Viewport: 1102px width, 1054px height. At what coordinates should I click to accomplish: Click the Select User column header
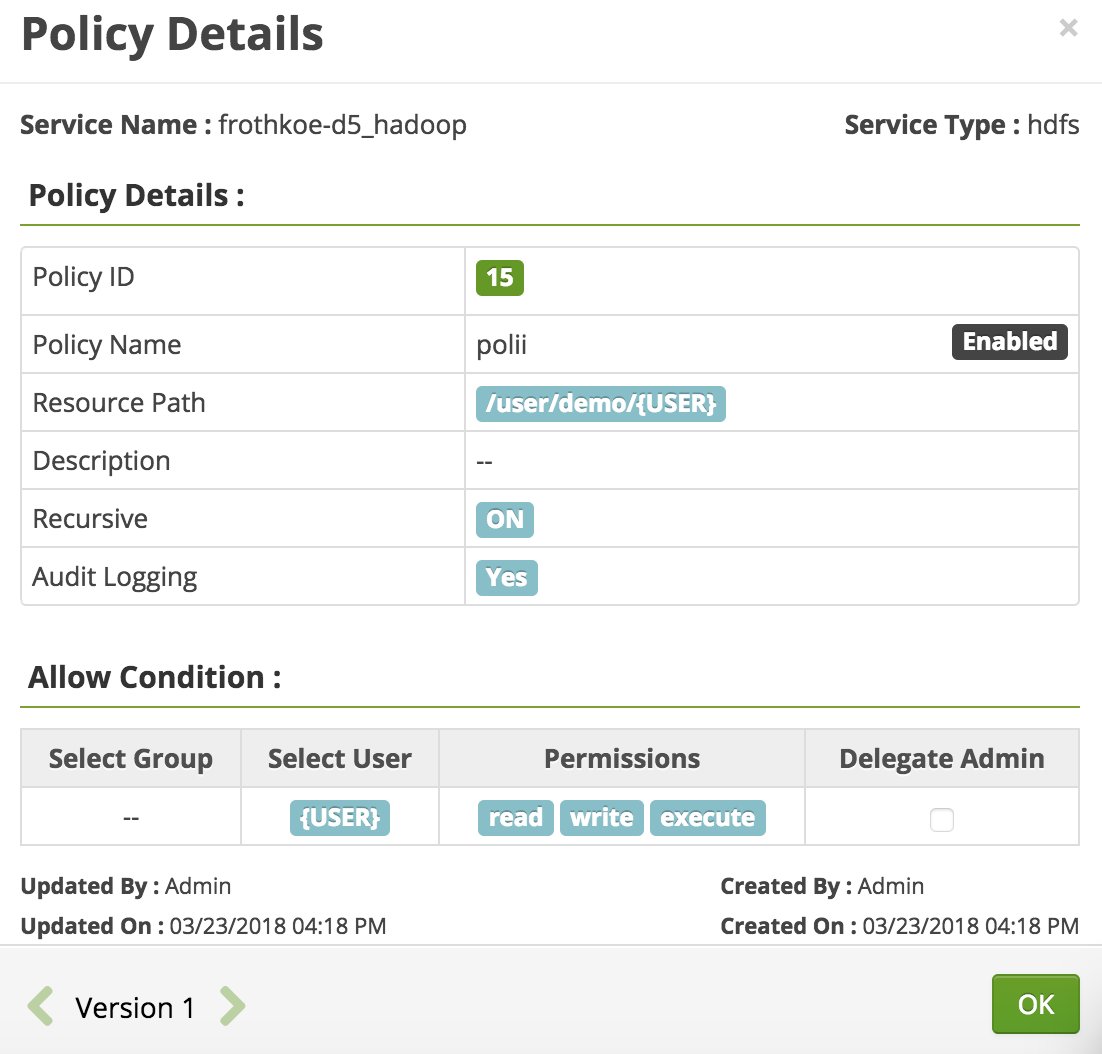click(x=340, y=759)
